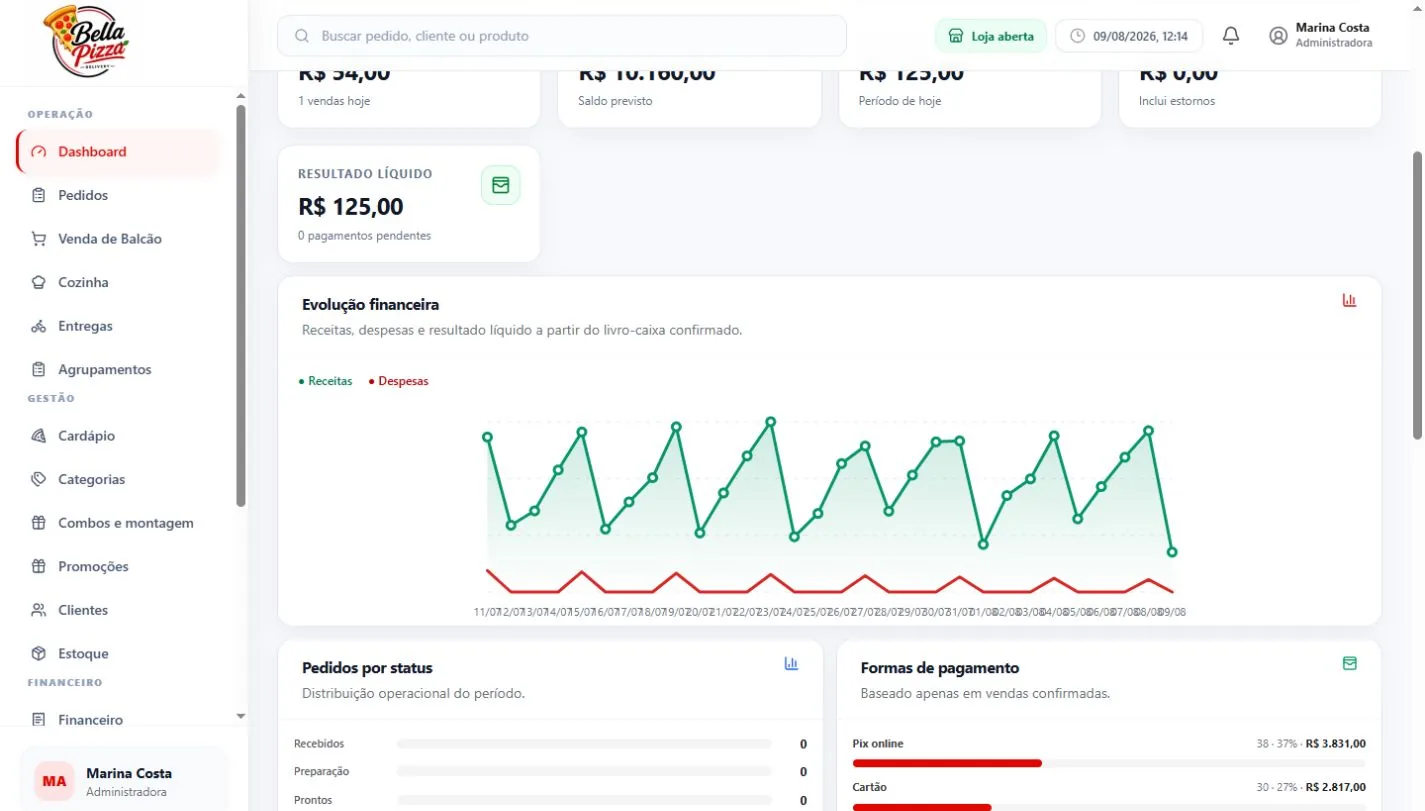The height and width of the screenshot is (811, 1425).
Task: Click the Cozinha chef hat icon
Action: pos(39,282)
